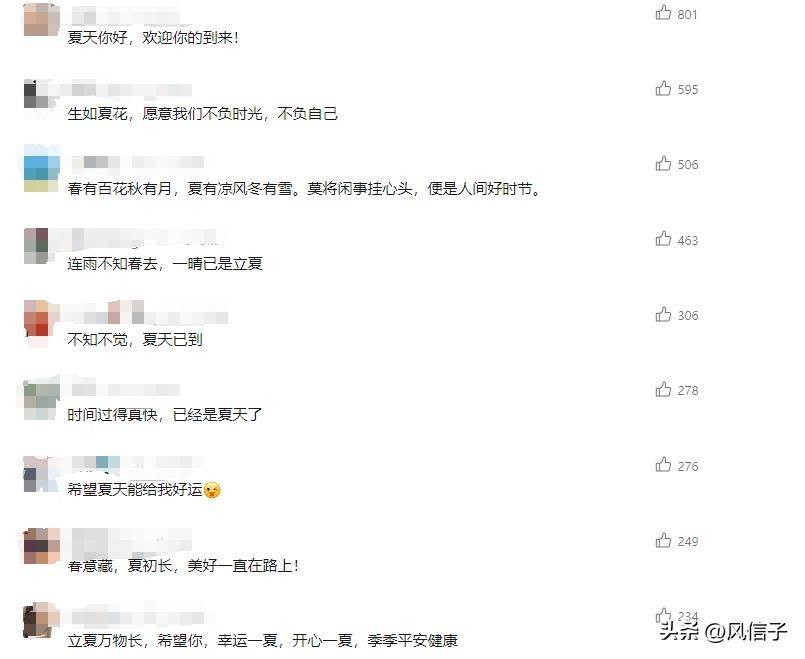Screen dimensions: 805x659
Task: Open avatar of the 生如夏花 commenter
Action: [42, 96]
